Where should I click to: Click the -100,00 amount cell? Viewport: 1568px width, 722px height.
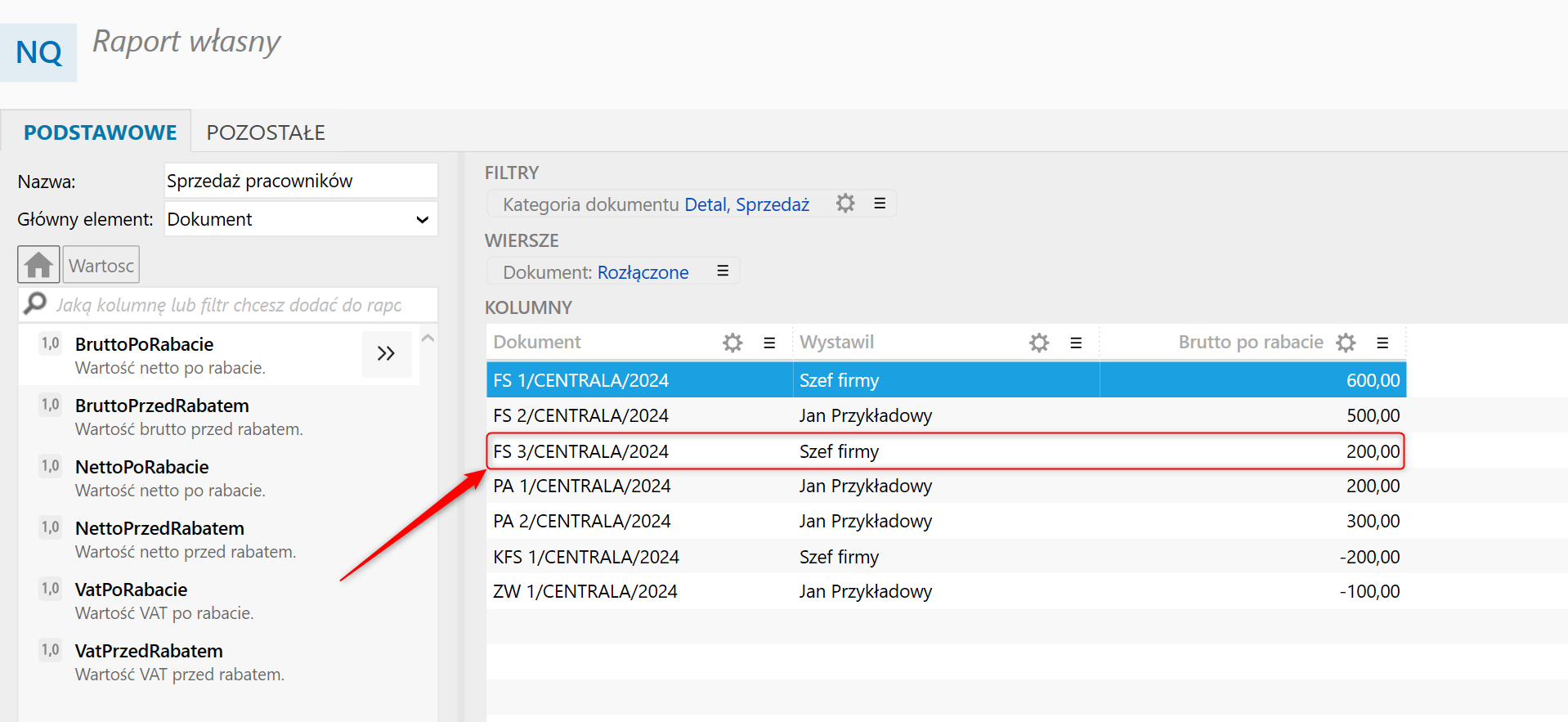pyautogui.click(x=1369, y=591)
